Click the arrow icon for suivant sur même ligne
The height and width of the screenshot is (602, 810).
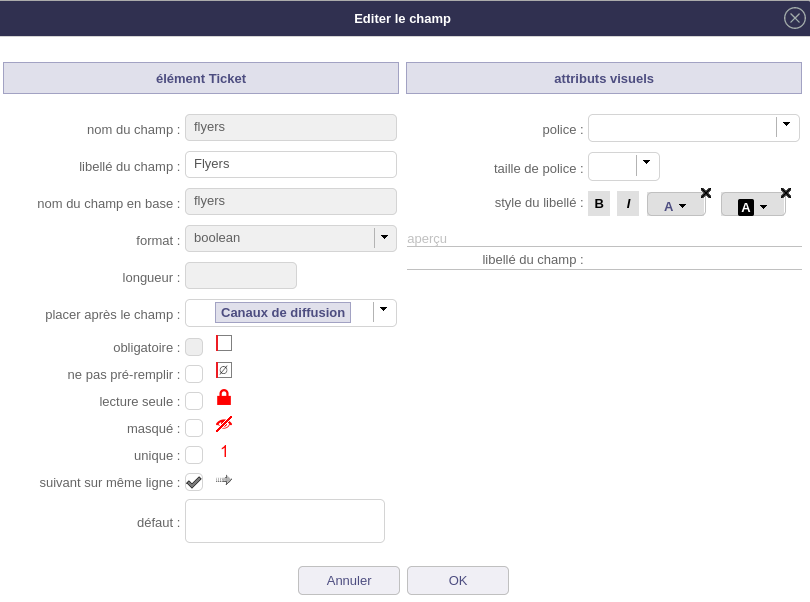[x=224, y=480]
